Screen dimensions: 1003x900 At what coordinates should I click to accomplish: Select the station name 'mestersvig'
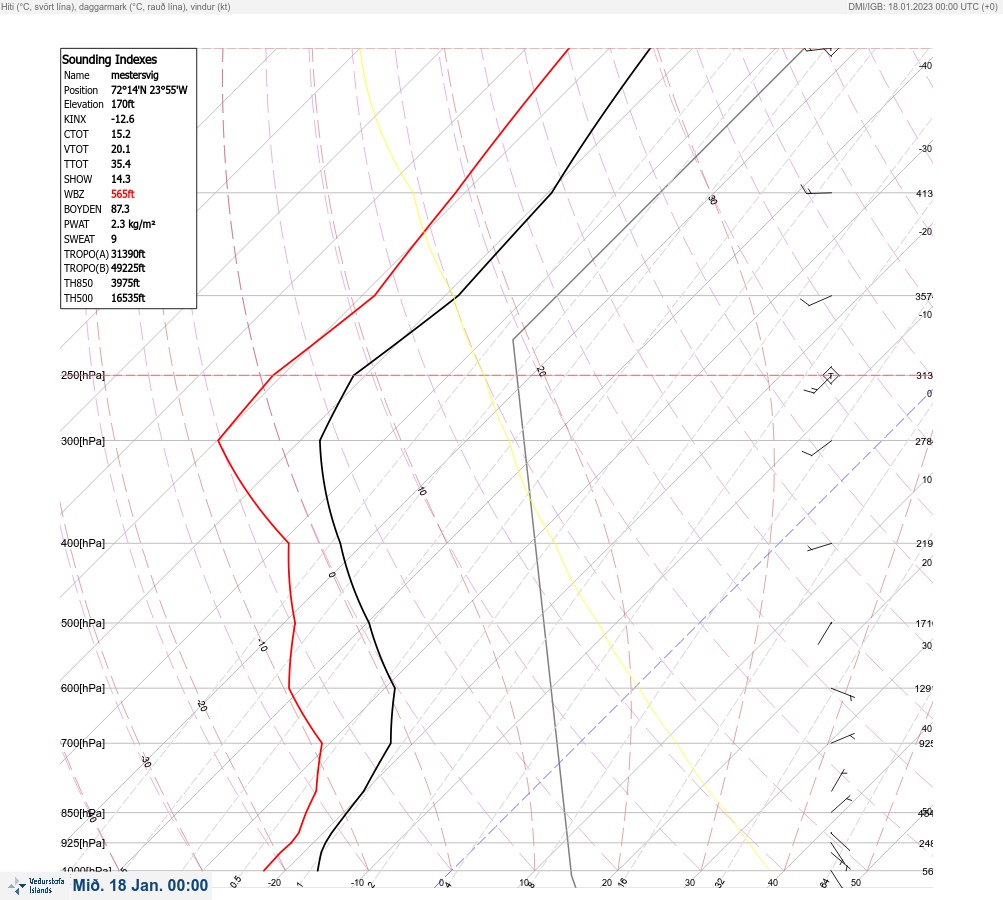[134, 75]
